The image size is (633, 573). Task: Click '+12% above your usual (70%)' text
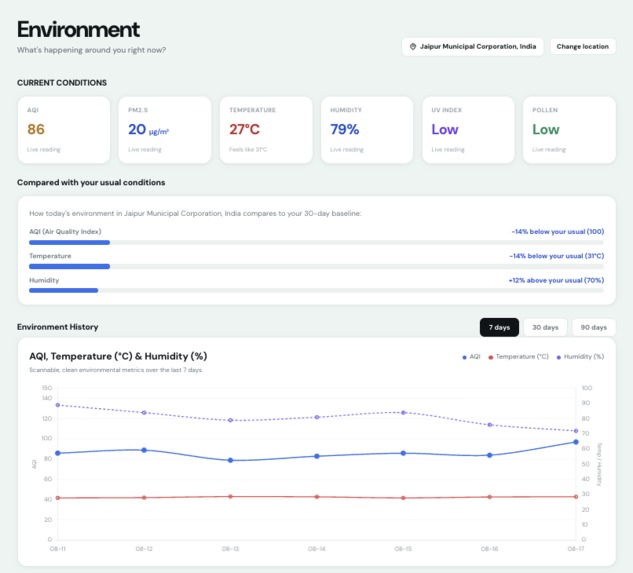click(556, 280)
